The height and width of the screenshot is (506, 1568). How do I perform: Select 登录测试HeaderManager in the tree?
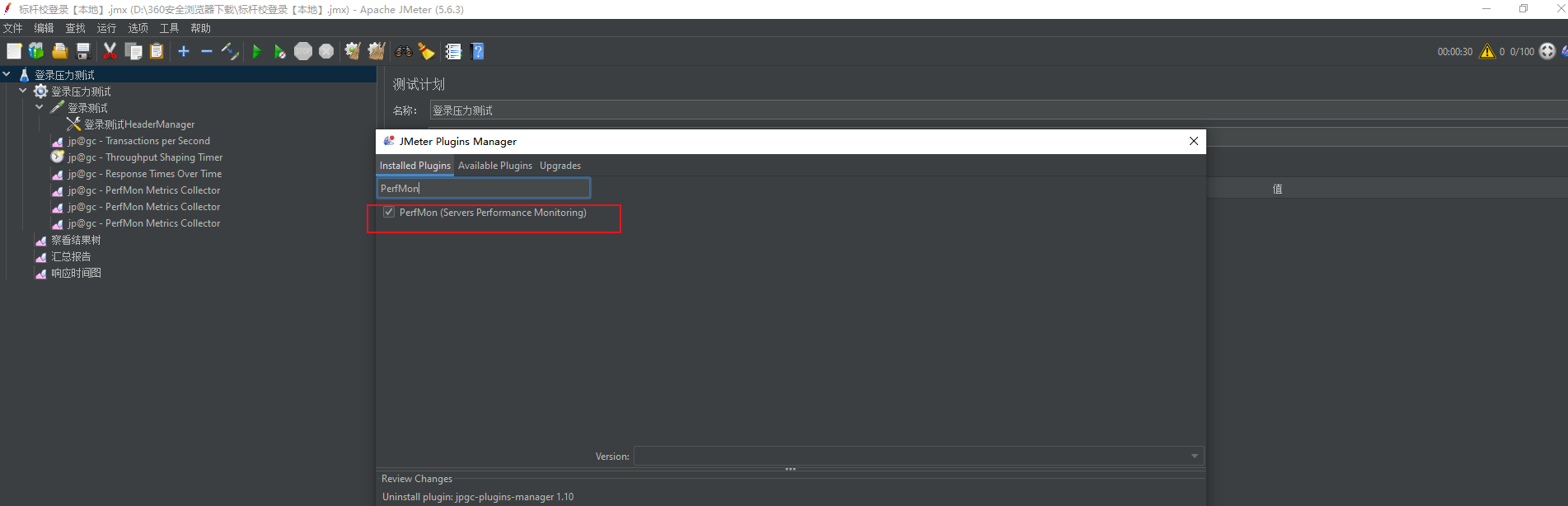139,124
